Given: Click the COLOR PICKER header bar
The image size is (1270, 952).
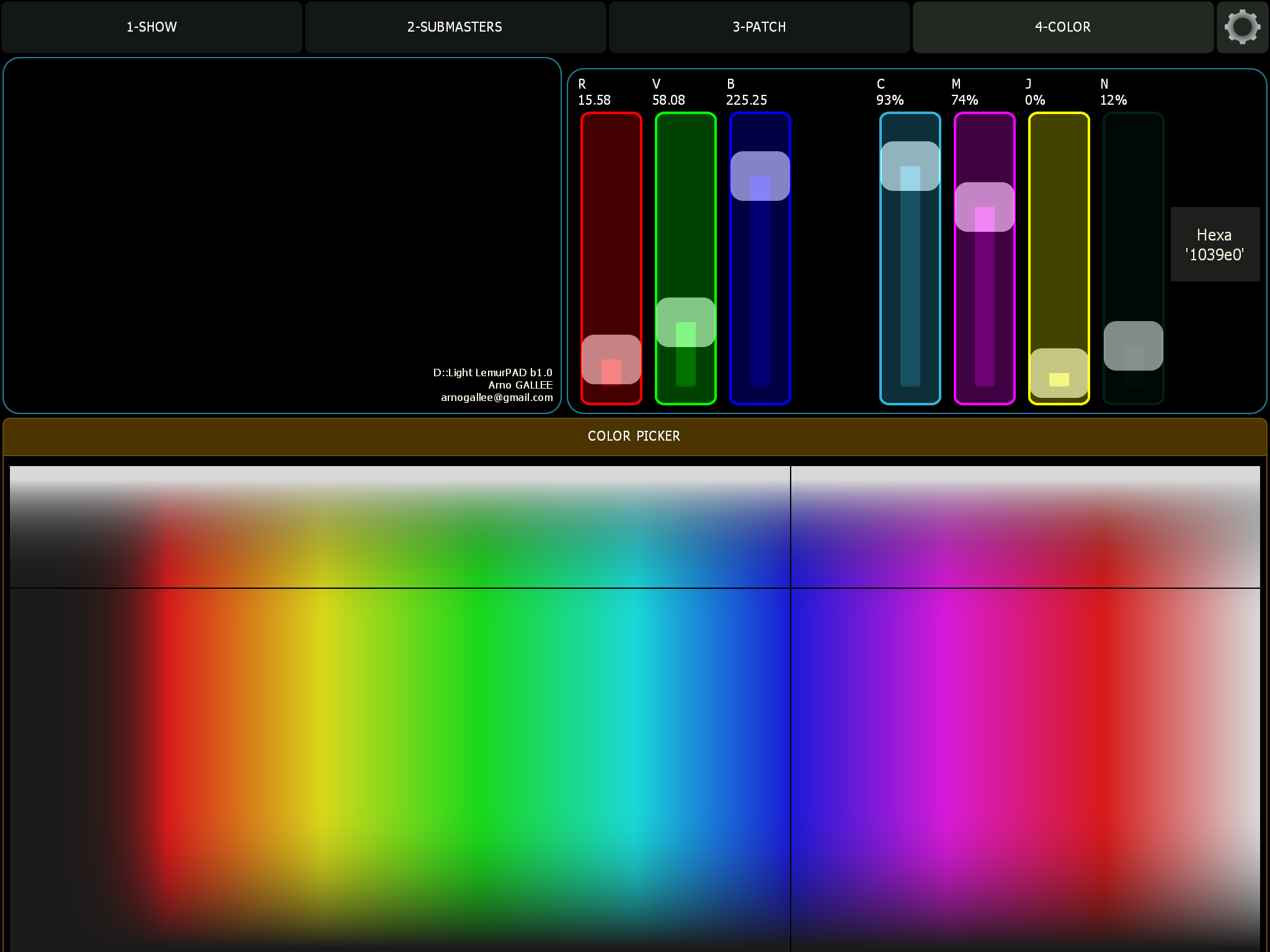Looking at the screenshot, I should pyautogui.click(x=634, y=436).
